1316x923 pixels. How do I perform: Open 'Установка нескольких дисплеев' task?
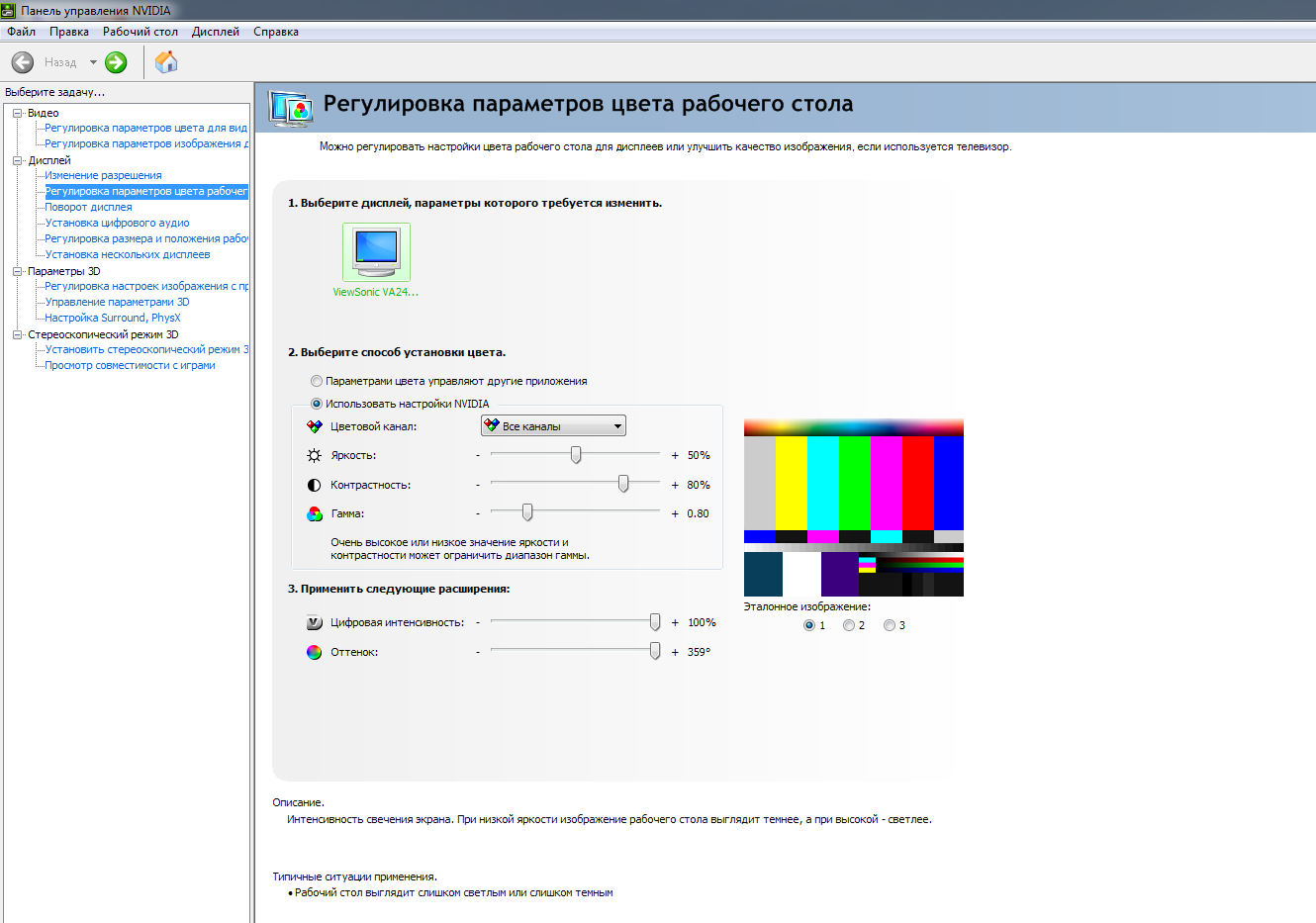128,254
